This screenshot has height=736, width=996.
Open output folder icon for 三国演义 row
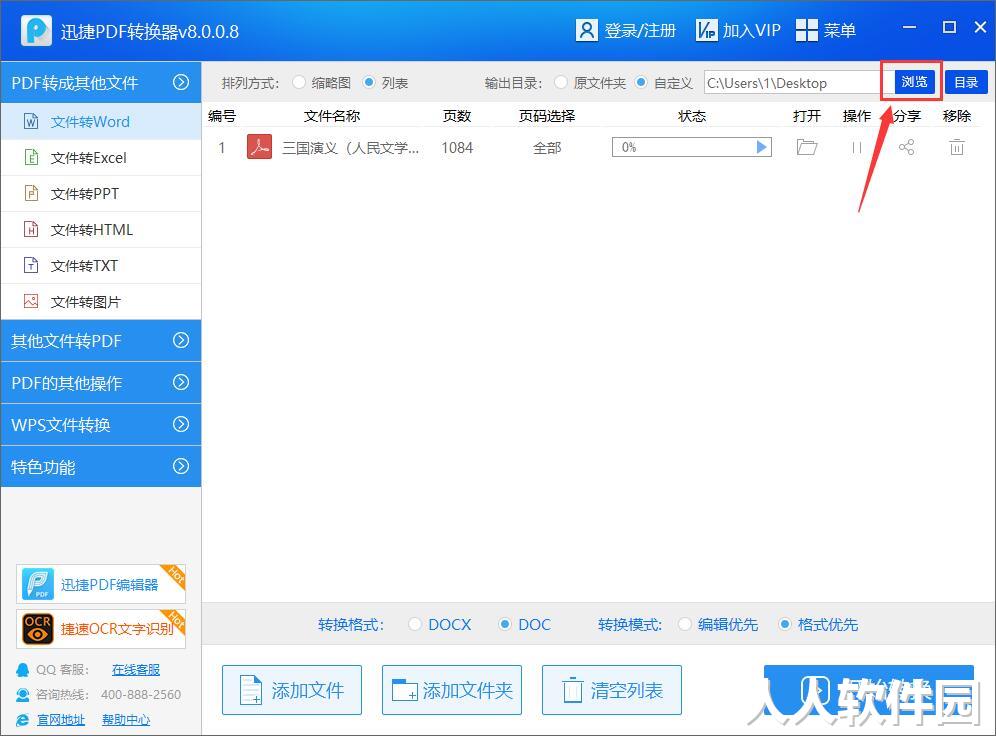click(x=807, y=147)
